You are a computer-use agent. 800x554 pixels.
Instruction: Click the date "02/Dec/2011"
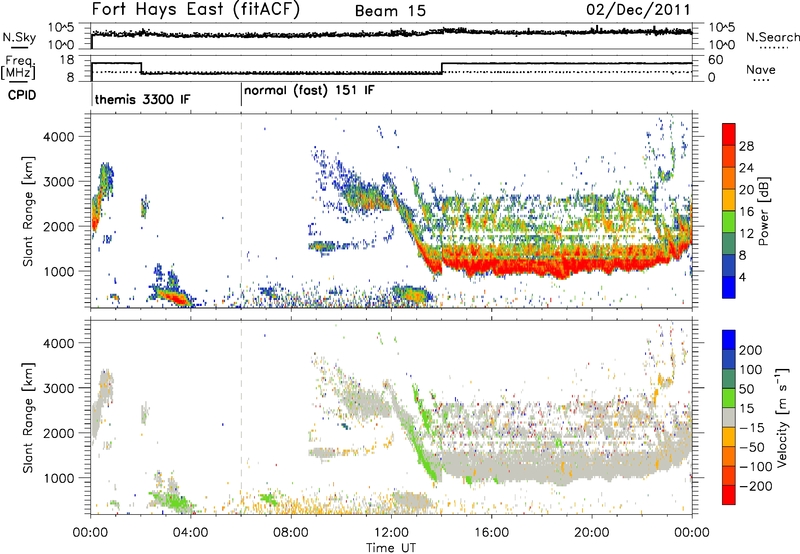point(638,9)
